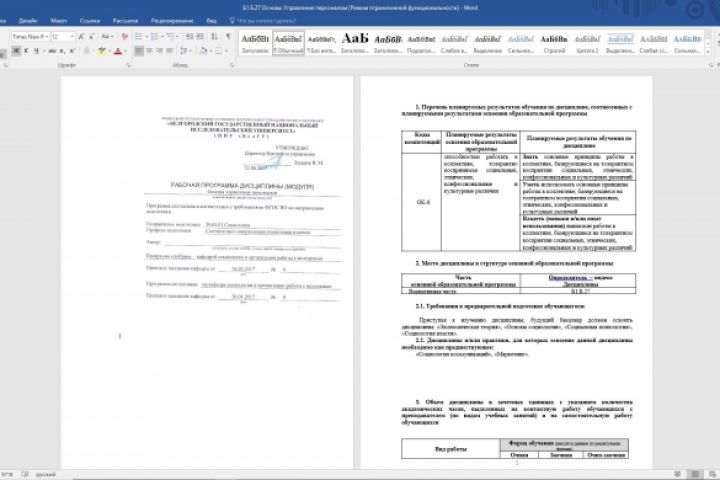Choose paragraph shading color
720x480 pixels.
click(203, 51)
